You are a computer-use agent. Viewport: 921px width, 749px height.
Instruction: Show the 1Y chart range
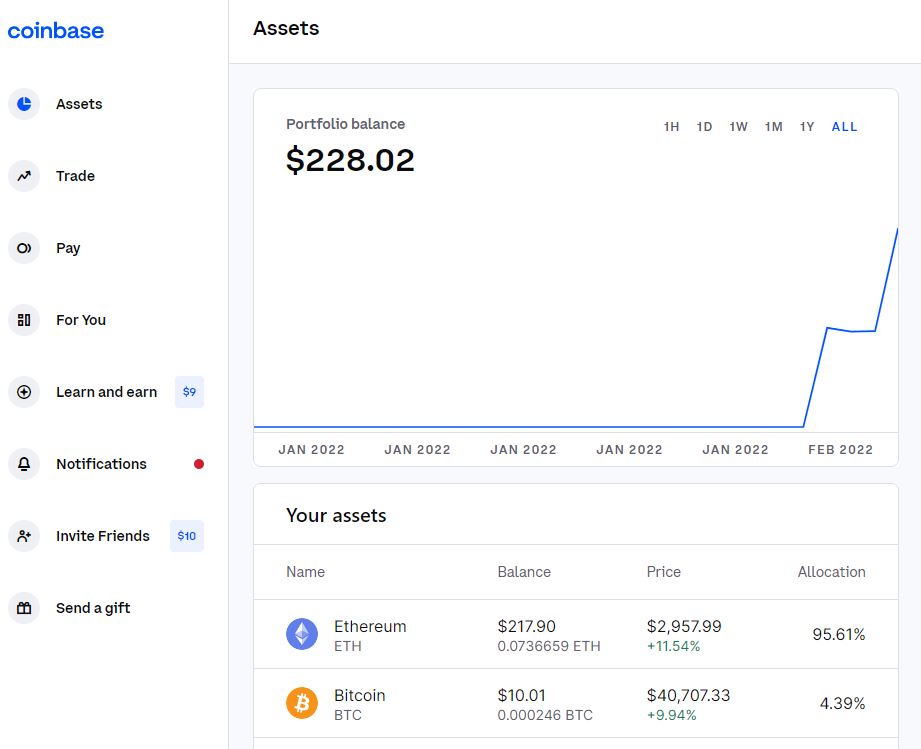(x=807, y=127)
